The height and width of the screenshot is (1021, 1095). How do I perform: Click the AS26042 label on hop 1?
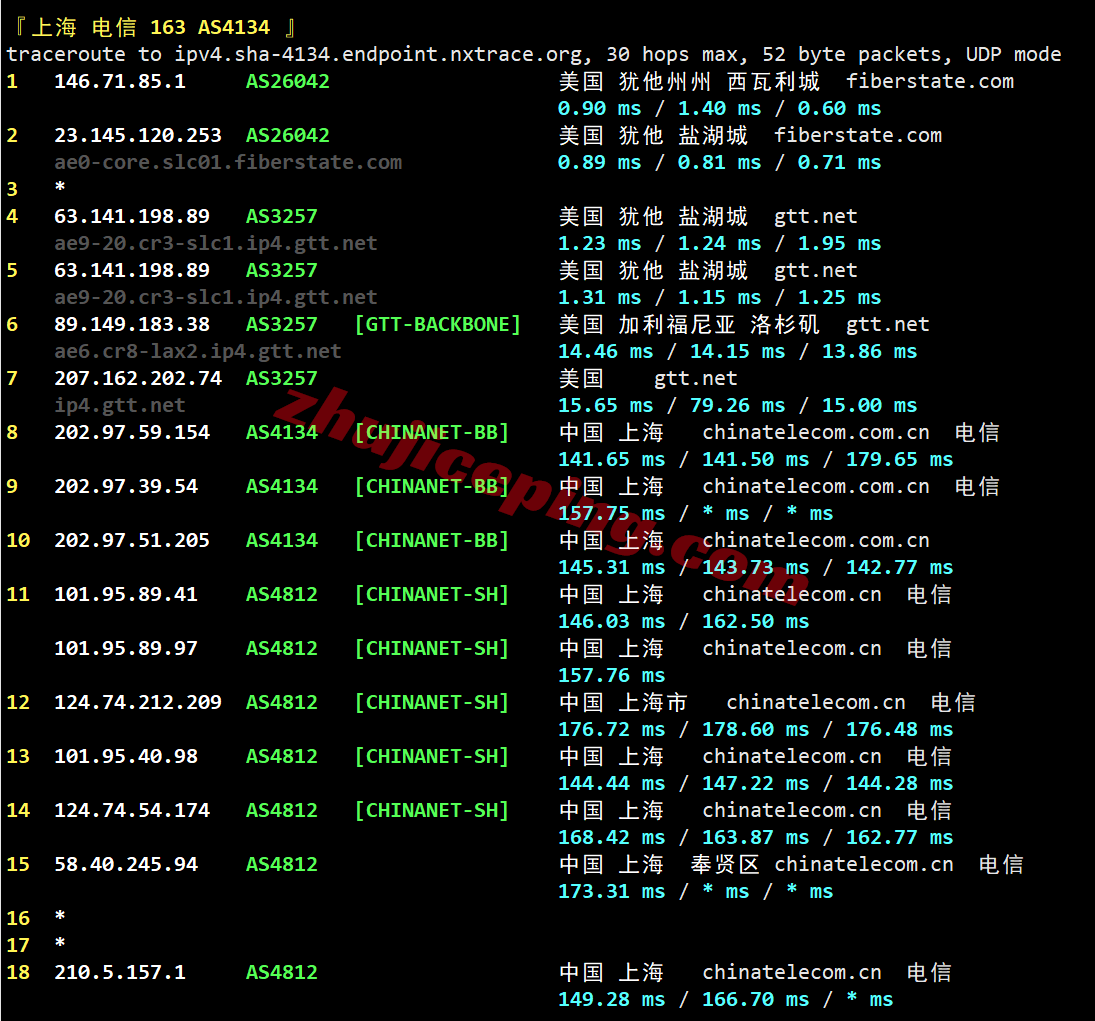[286, 81]
